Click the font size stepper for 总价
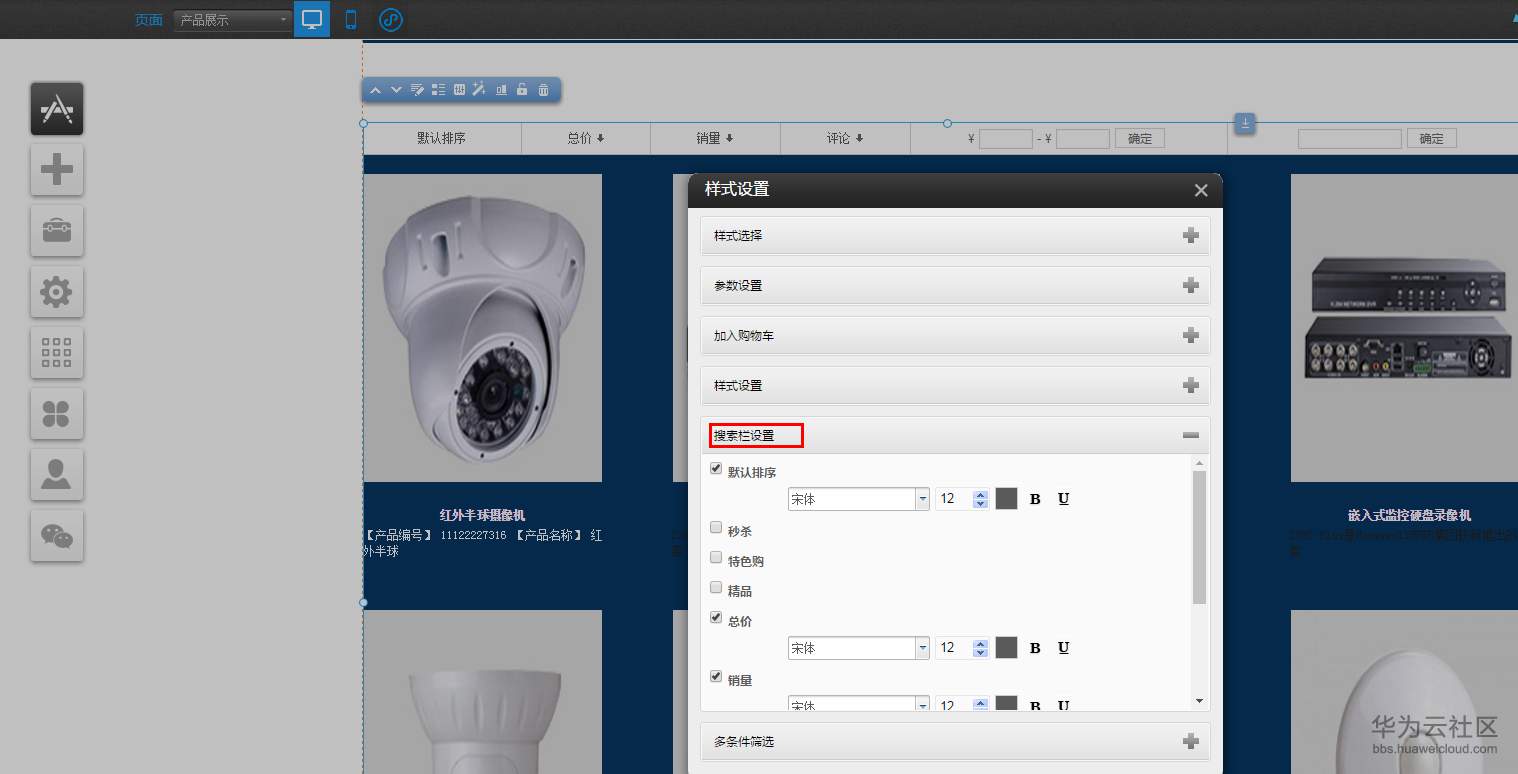 tap(981, 648)
